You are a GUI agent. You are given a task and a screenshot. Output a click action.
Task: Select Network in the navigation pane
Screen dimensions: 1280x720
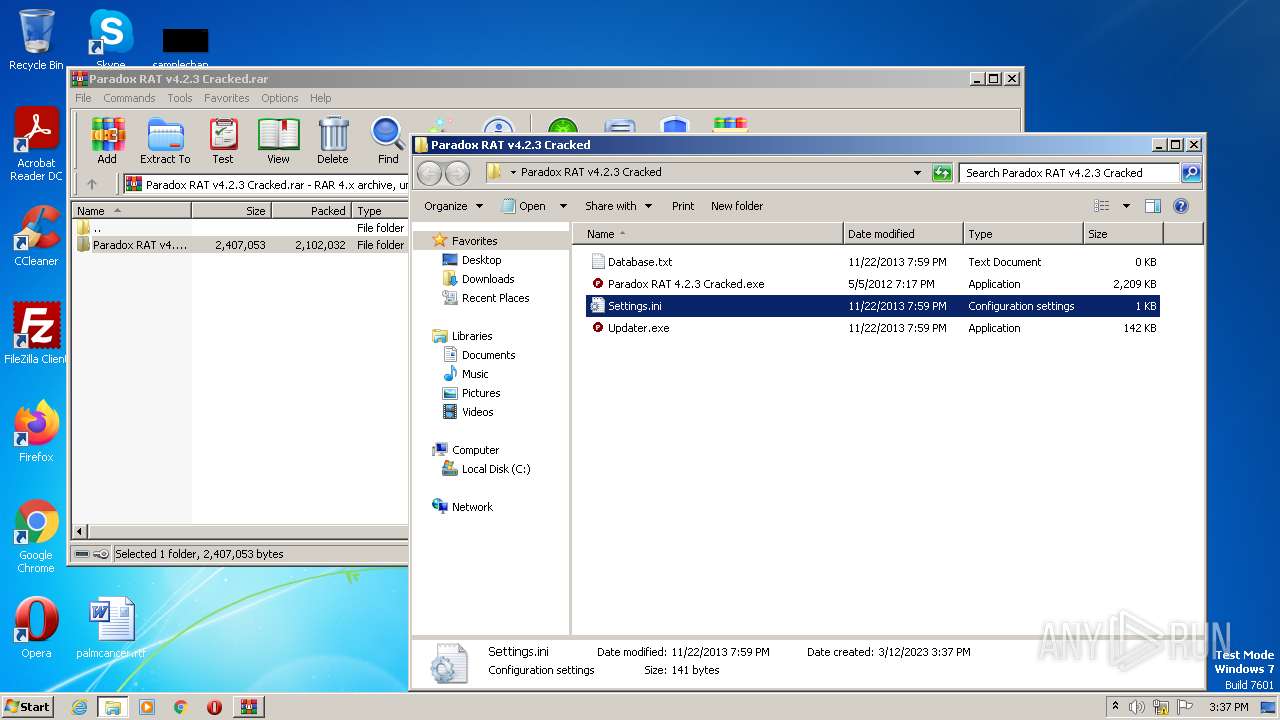coord(472,507)
